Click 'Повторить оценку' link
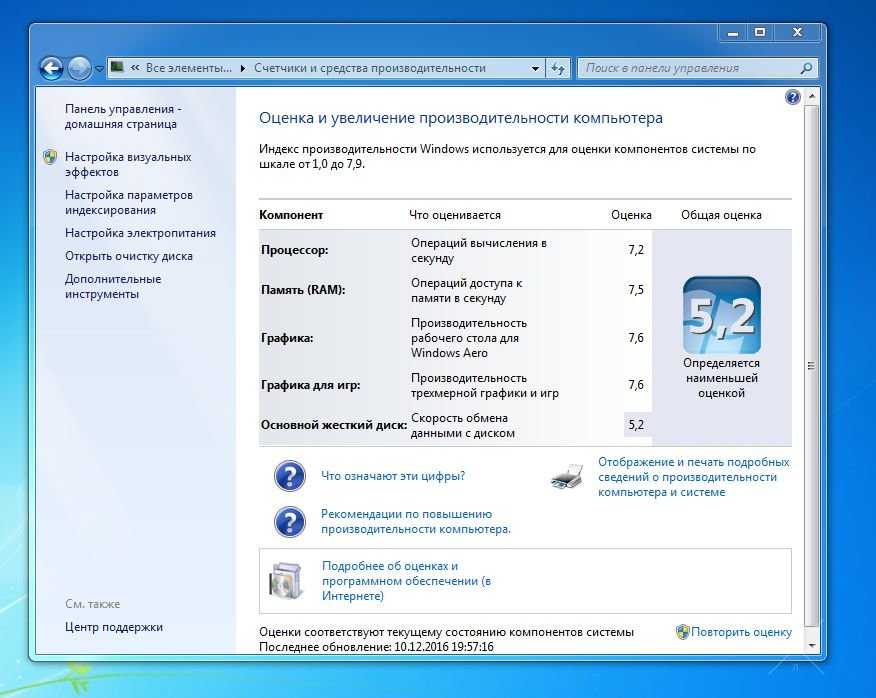The image size is (876, 698). click(741, 632)
